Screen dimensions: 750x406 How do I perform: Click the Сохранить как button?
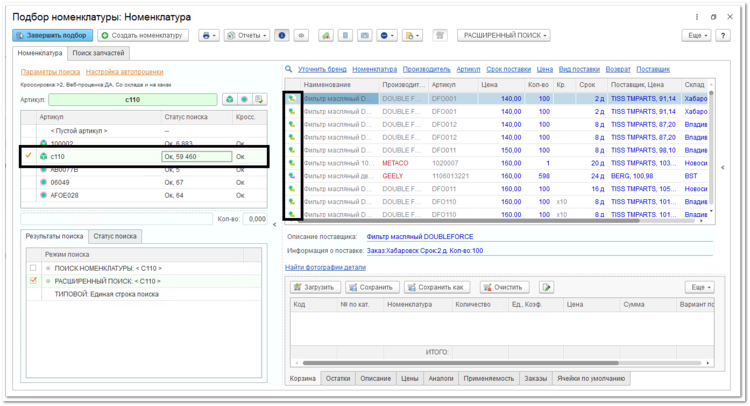(x=437, y=287)
